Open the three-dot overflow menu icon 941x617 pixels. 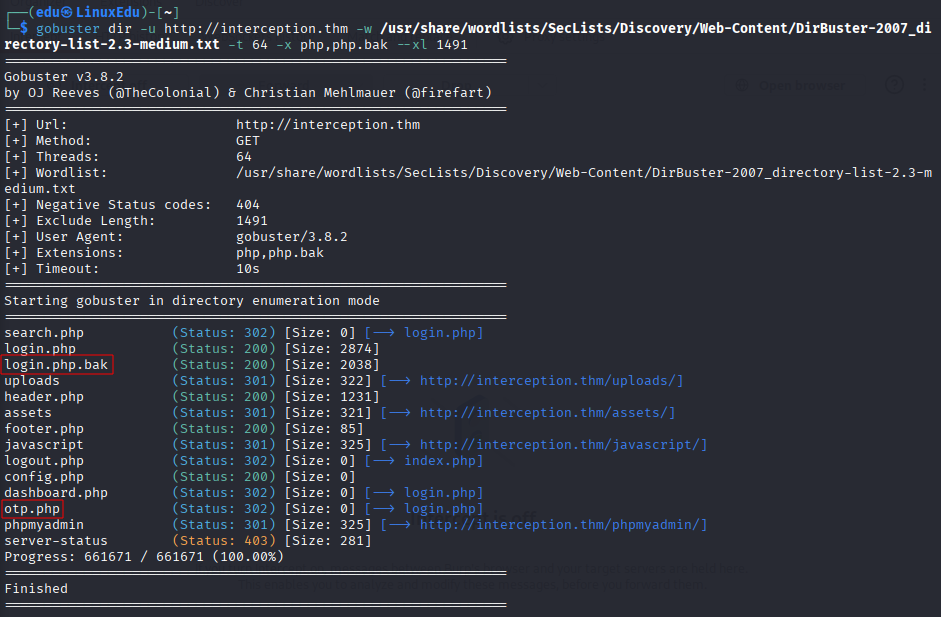tap(924, 85)
